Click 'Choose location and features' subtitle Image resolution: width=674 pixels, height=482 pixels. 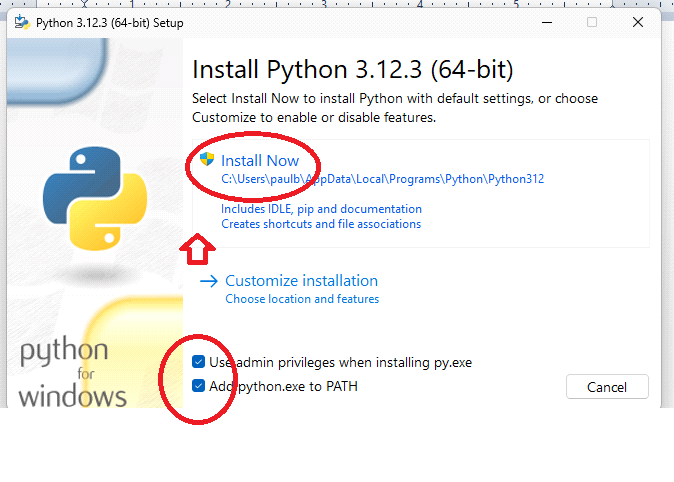pos(302,299)
